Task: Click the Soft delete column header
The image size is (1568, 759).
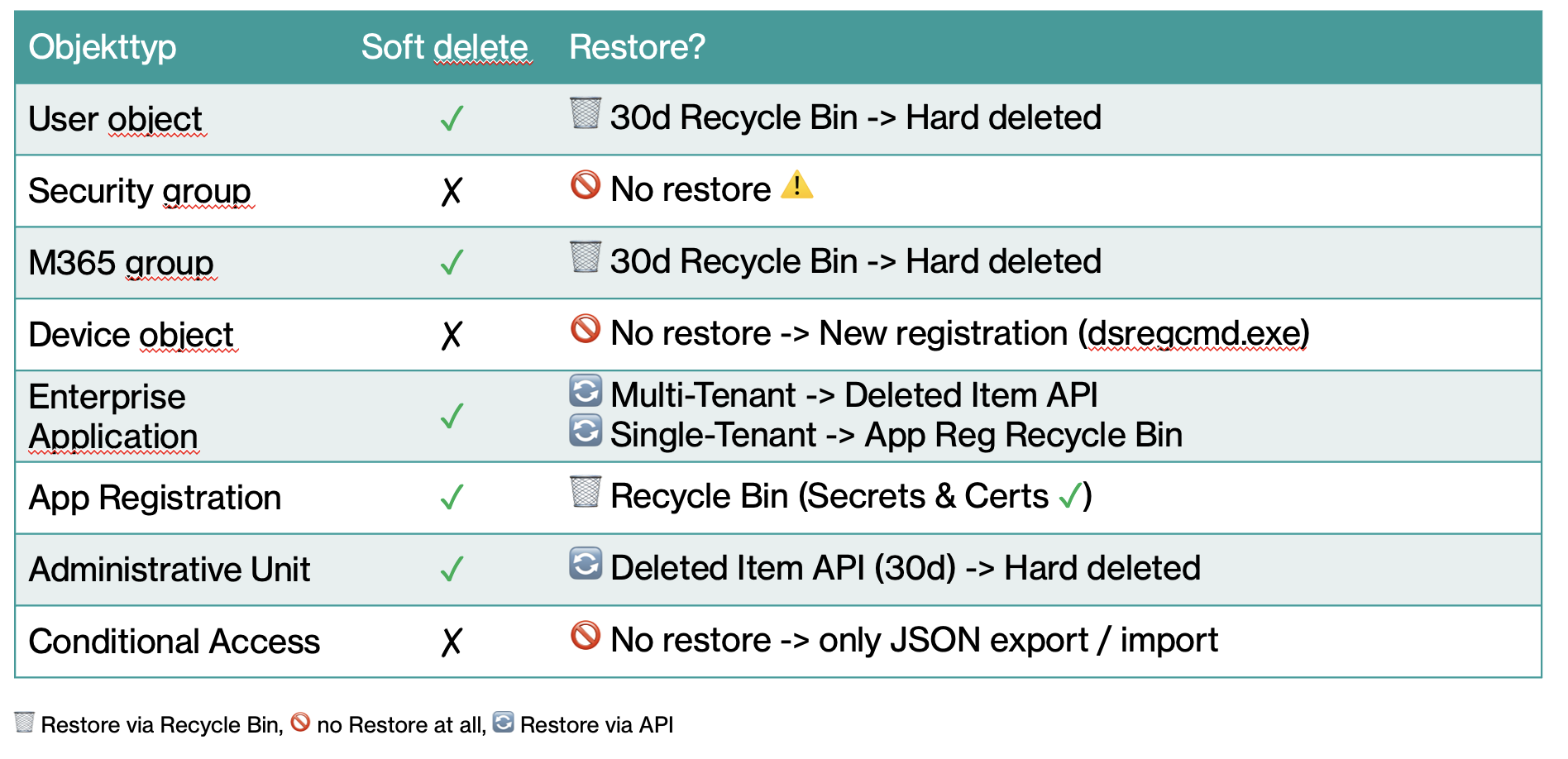Action: click(445, 47)
